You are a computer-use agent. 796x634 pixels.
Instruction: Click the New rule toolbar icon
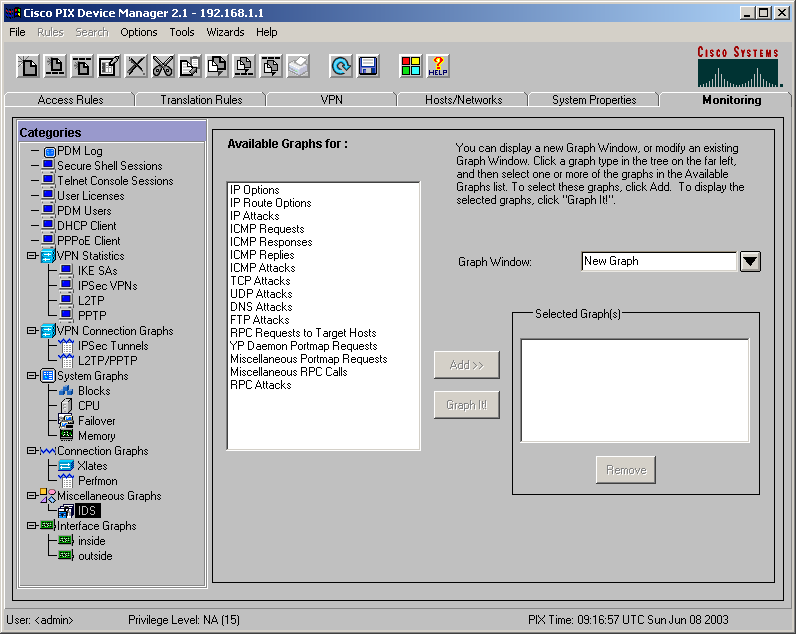(x=28, y=66)
